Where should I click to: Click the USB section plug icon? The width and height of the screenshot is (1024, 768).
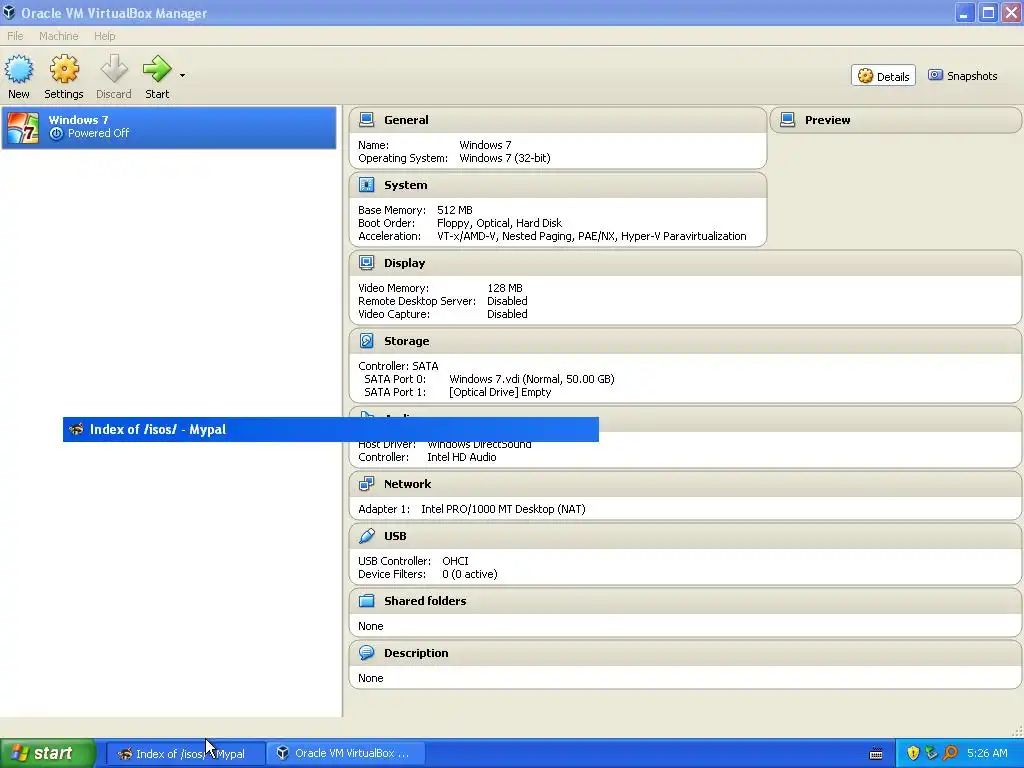tap(366, 536)
